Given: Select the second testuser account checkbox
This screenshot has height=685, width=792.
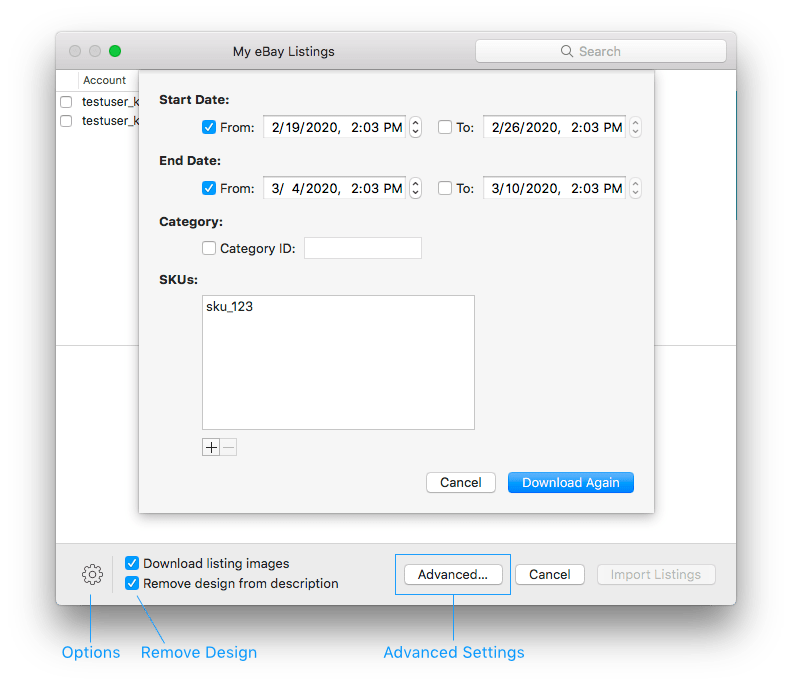Looking at the screenshot, I should pos(66,121).
